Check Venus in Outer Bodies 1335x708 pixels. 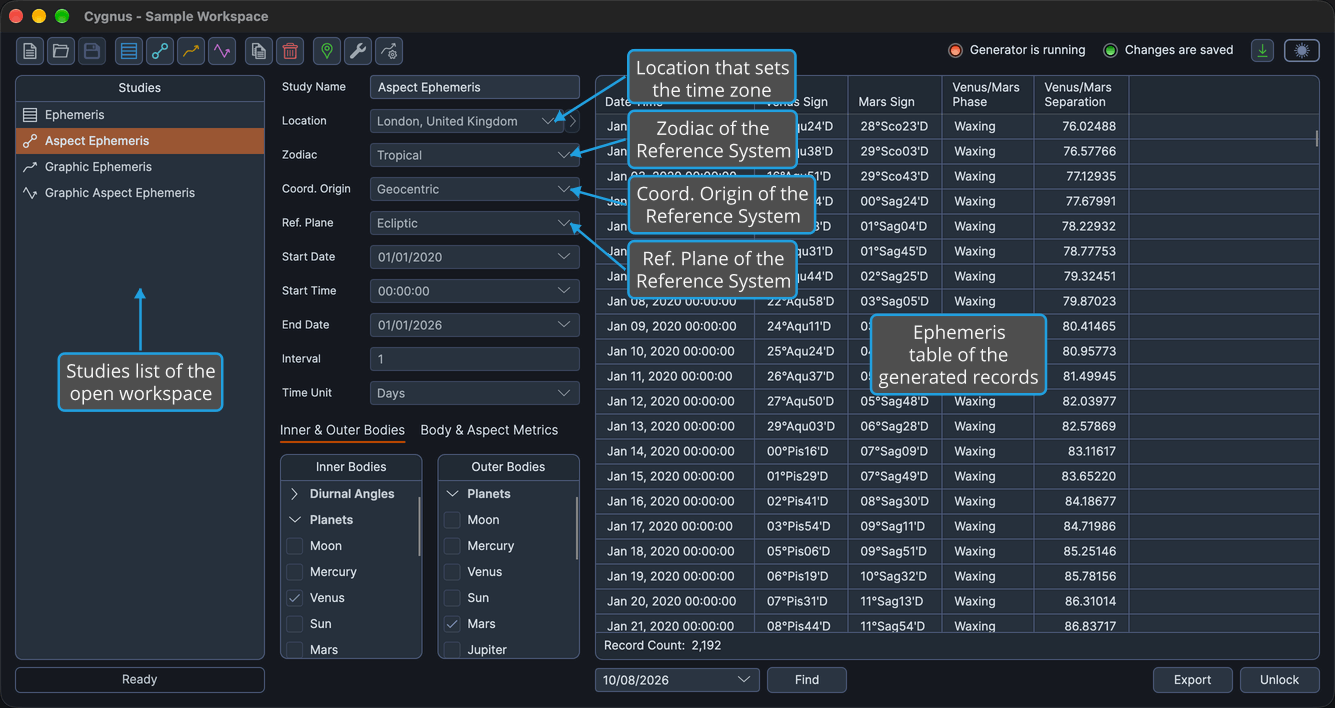[452, 572]
